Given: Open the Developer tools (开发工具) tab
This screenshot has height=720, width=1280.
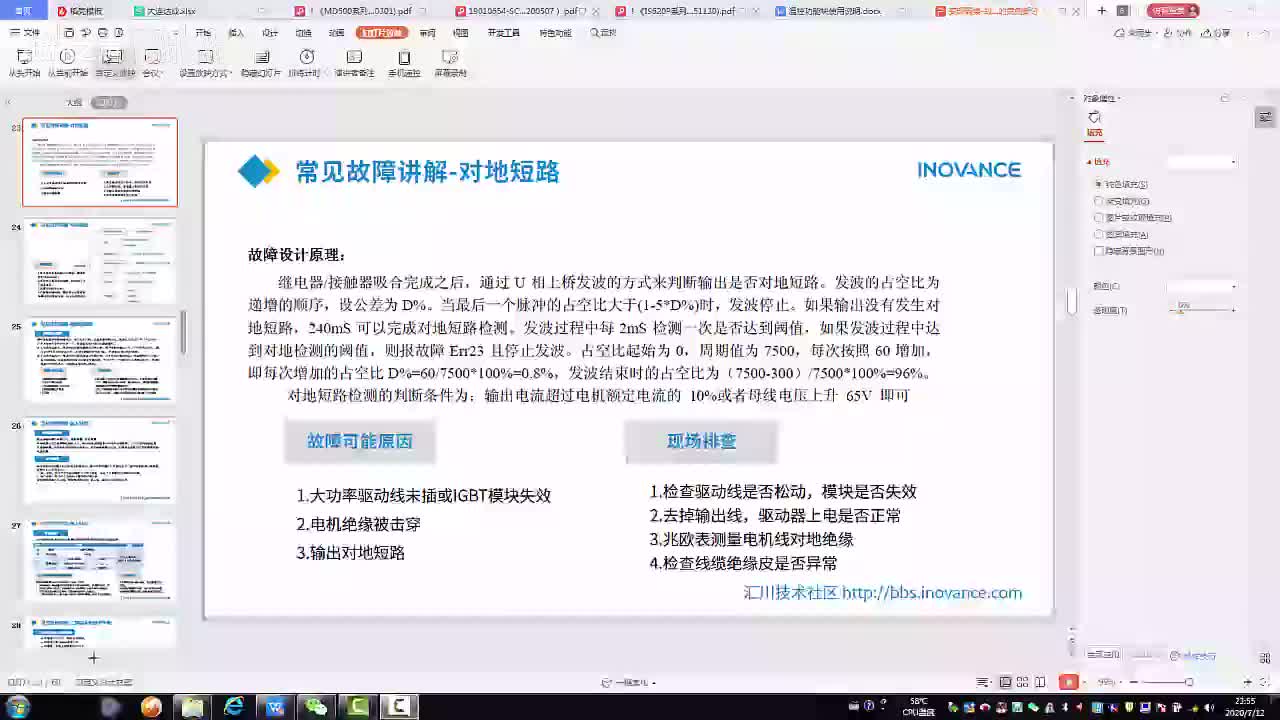Looking at the screenshot, I should click(x=504, y=33).
